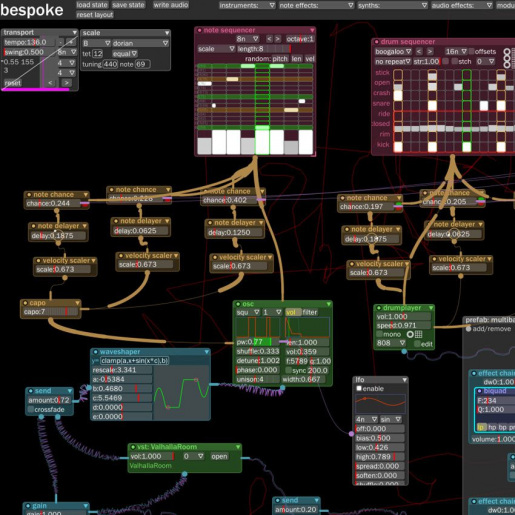Adjust capo:7 slider
This screenshot has width=515, height=515.
51,312
